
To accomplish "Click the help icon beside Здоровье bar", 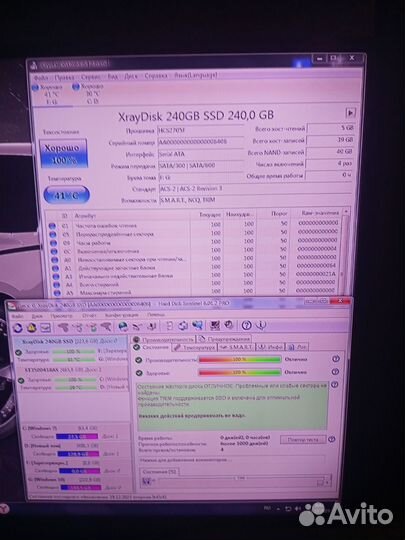I will [x=335, y=372].
